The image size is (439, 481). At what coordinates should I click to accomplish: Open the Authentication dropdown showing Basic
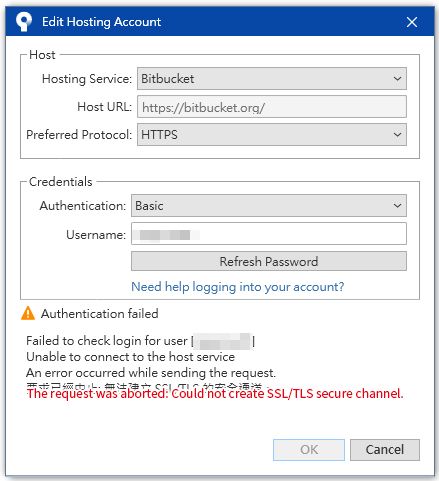[x=269, y=206]
